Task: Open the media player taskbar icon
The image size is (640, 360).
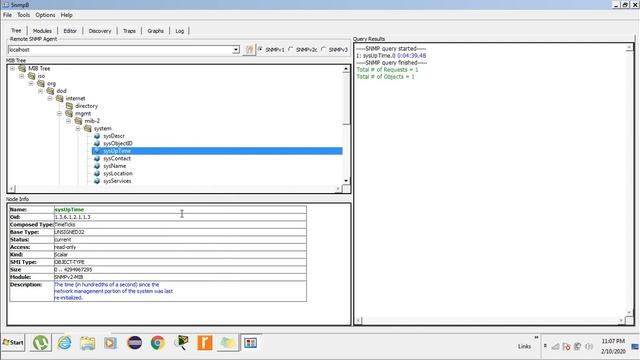Action: point(110,343)
